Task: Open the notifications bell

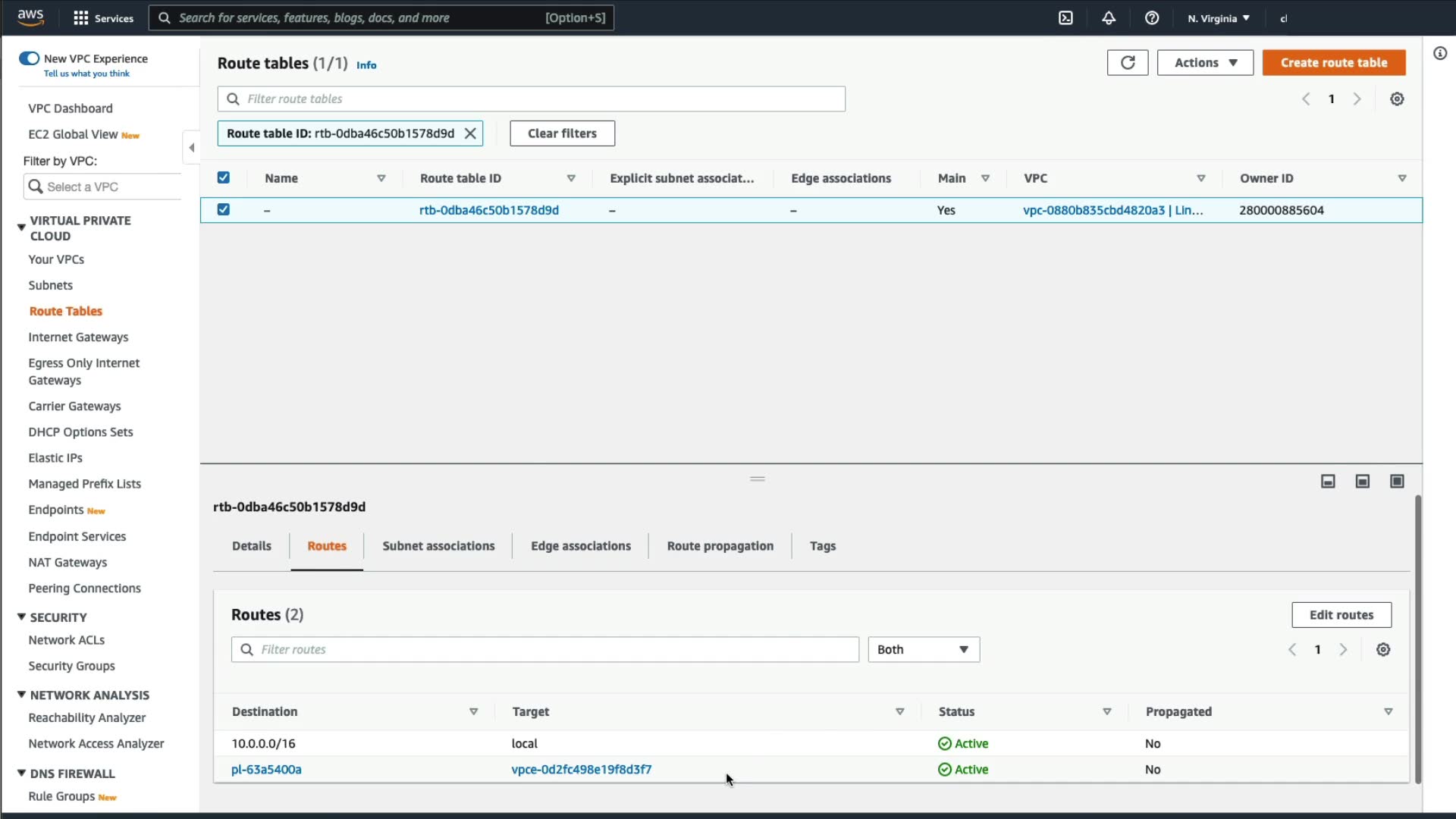Action: point(1109,18)
